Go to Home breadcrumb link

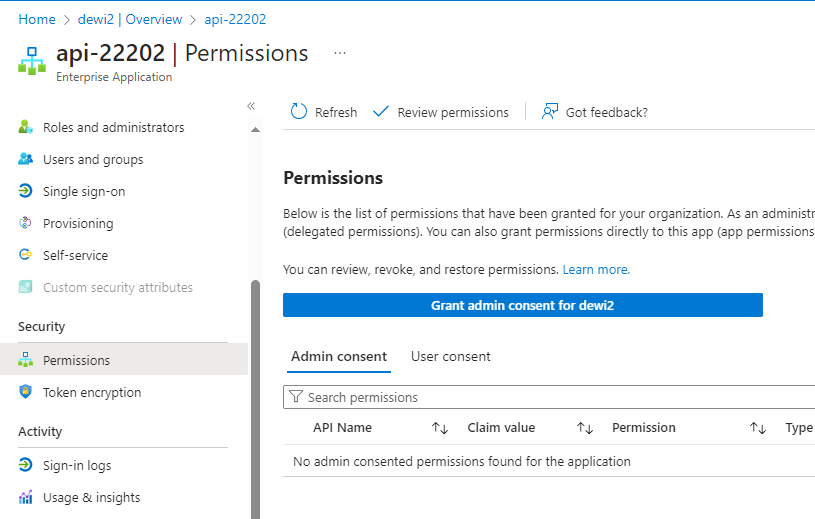[37, 19]
